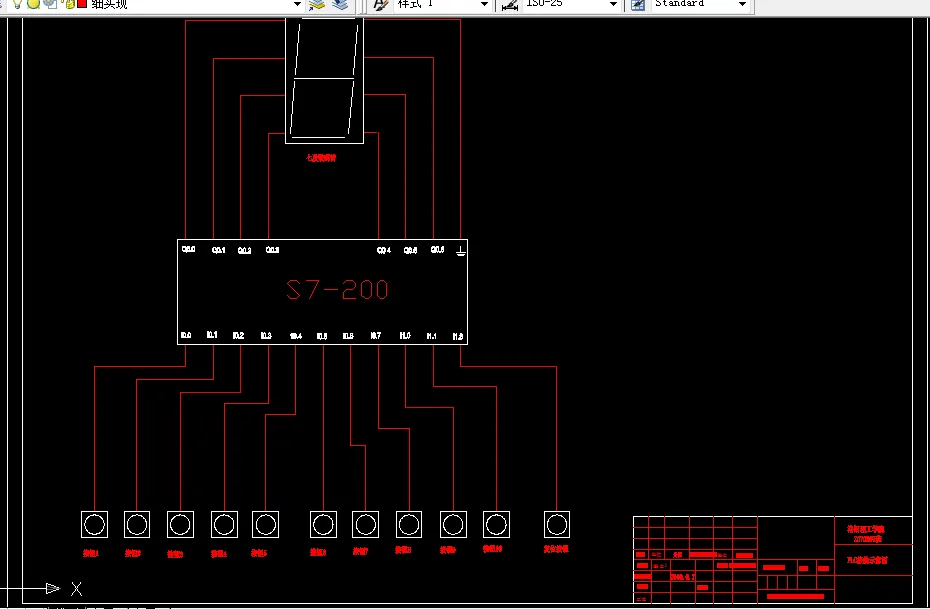Expand the Standard table style dropdown
This screenshot has width=930, height=609.
742,4
